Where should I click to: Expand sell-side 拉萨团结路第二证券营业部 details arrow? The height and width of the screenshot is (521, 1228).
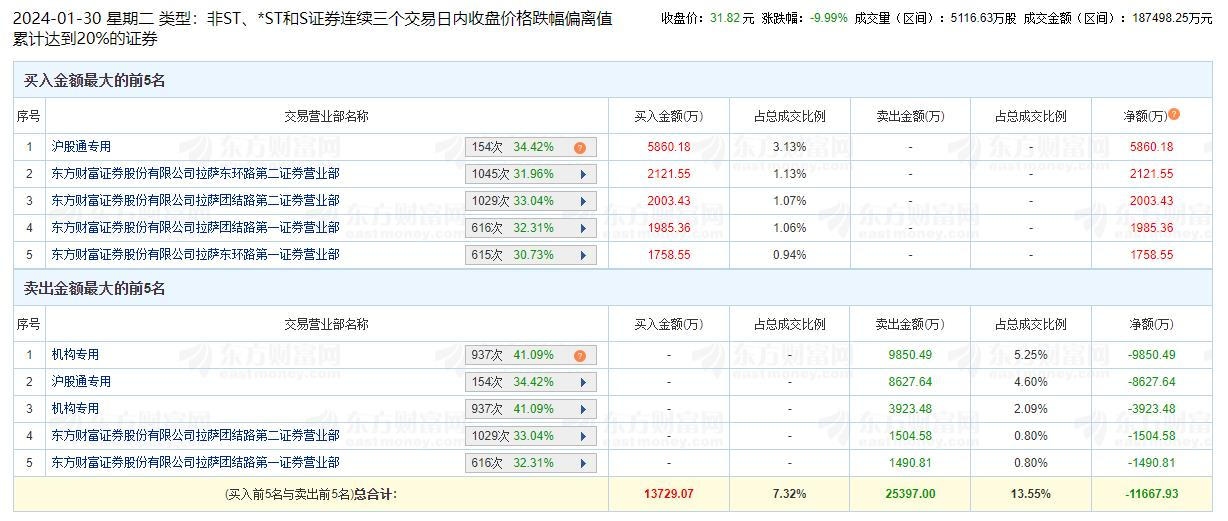(583, 436)
